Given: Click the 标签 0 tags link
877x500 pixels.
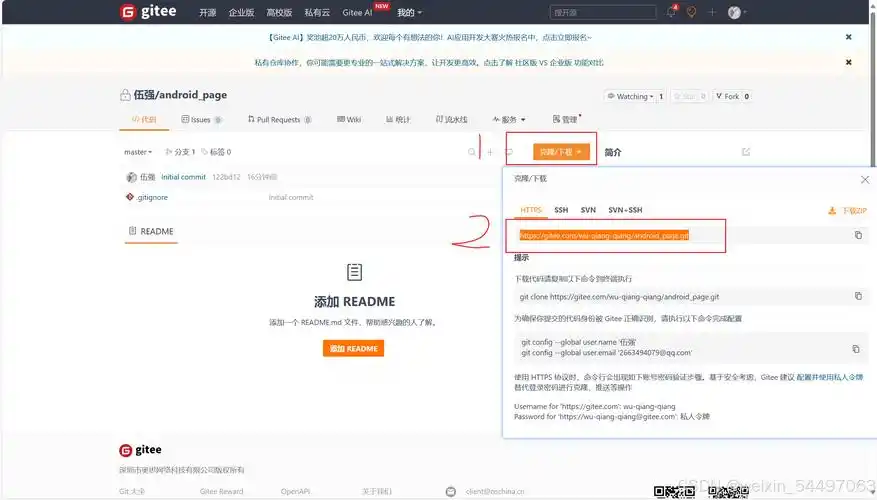Looking at the screenshot, I should [x=216, y=152].
